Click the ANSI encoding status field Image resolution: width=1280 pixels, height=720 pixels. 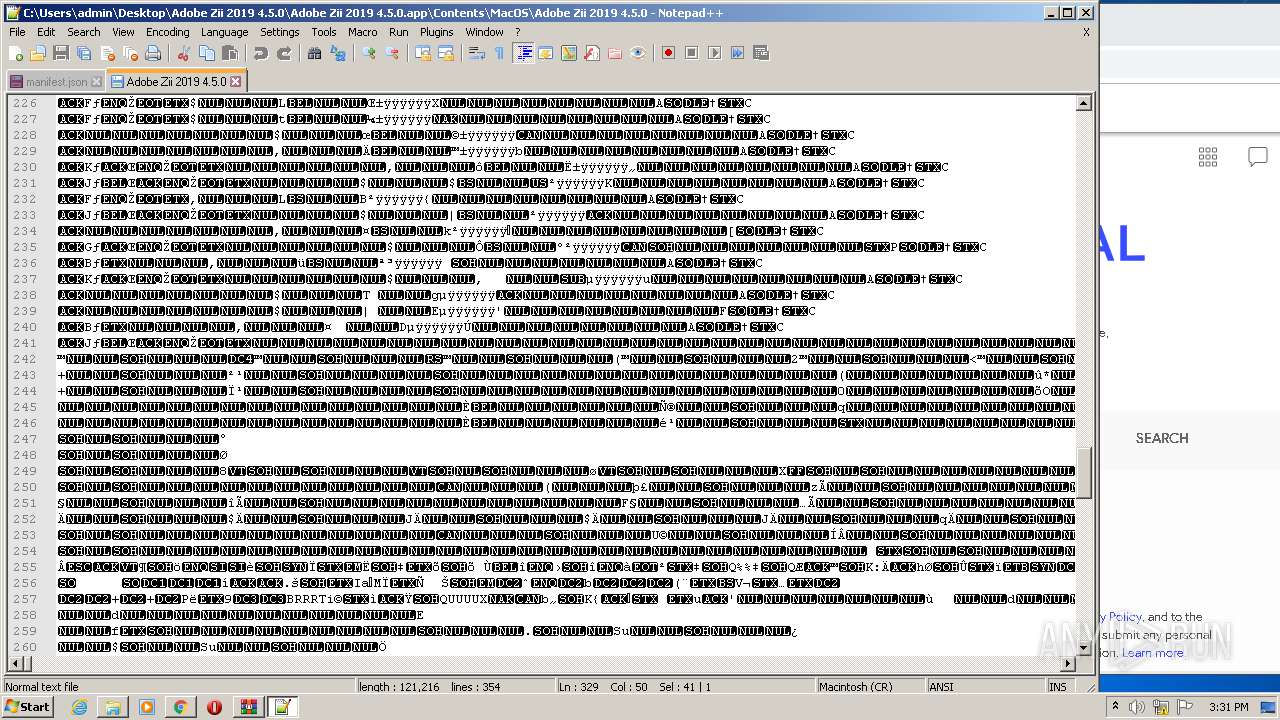coord(984,687)
